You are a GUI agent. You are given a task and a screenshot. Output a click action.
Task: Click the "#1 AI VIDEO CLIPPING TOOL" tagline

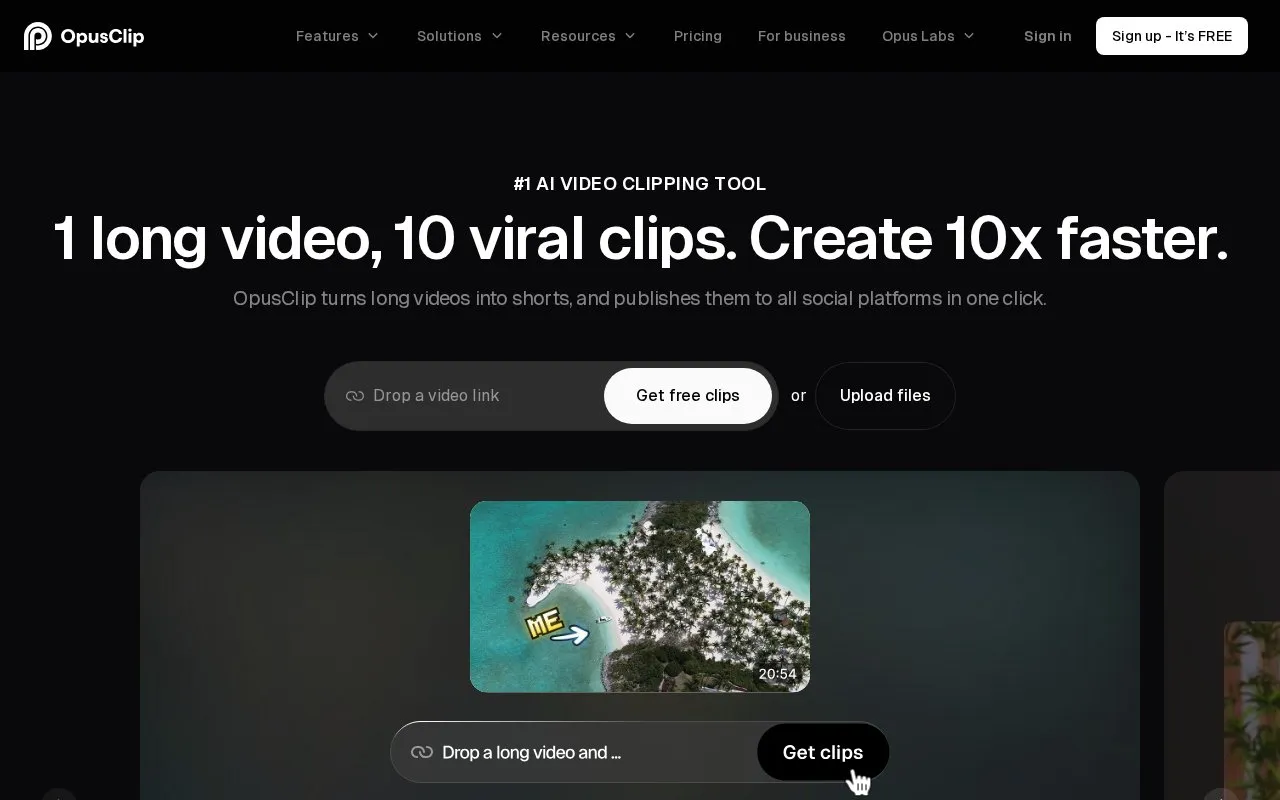tap(640, 184)
